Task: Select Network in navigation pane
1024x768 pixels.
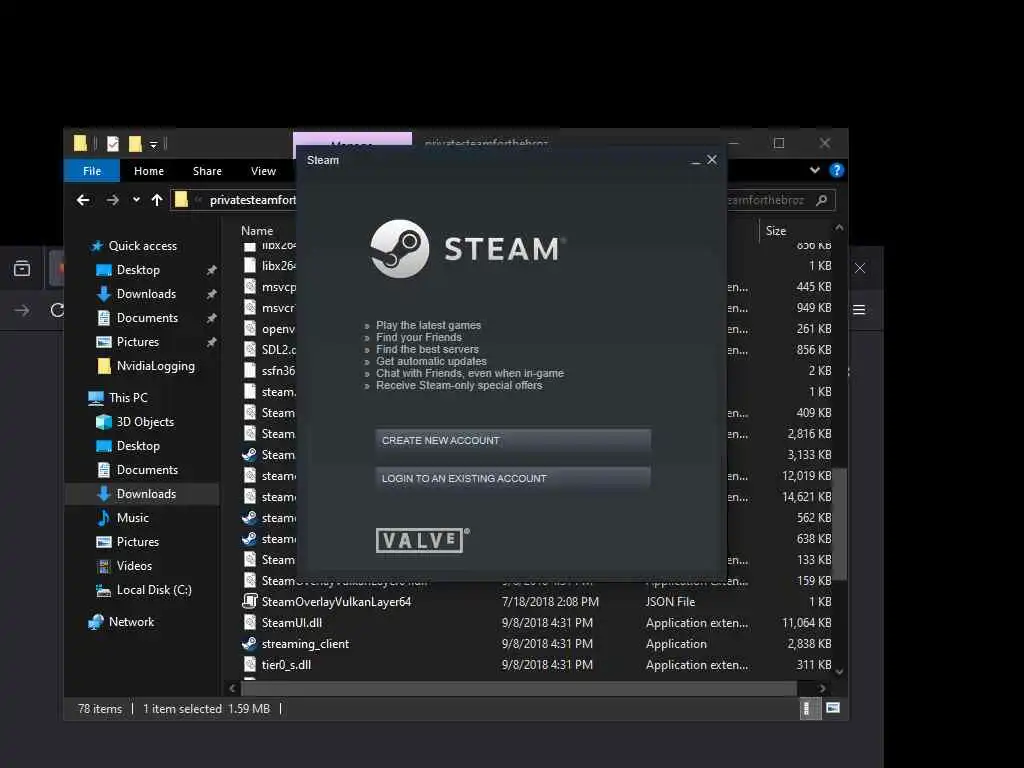Action: [x=131, y=622]
